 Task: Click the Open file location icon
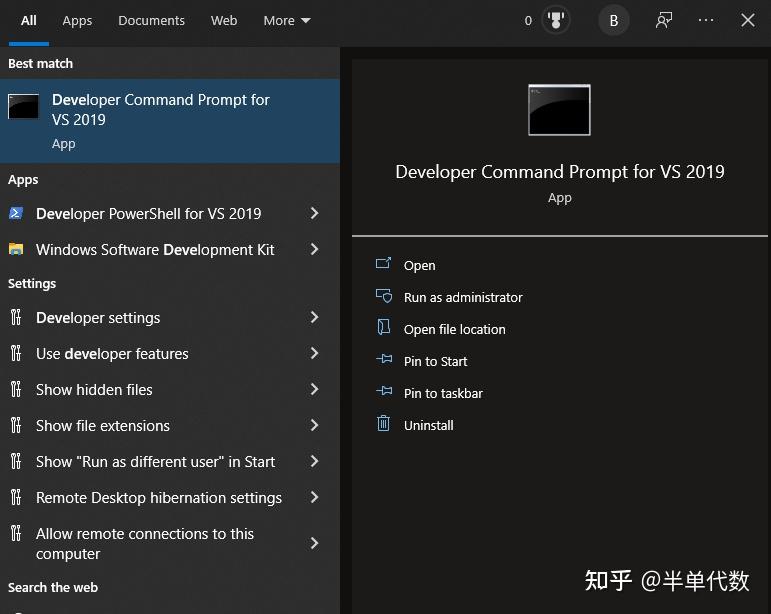tap(384, 327)
